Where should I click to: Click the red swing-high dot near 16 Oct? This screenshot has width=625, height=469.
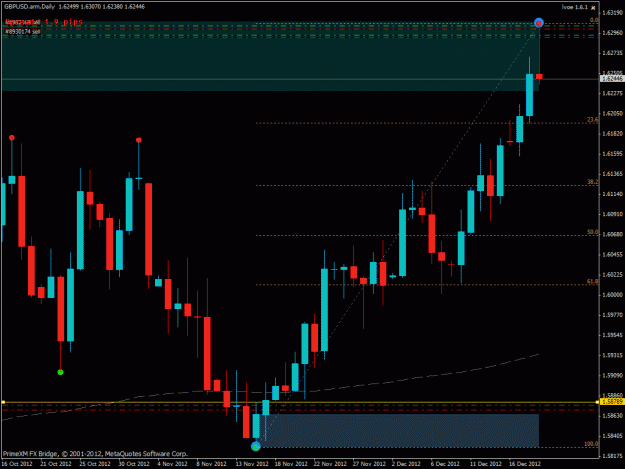point(12,137)
